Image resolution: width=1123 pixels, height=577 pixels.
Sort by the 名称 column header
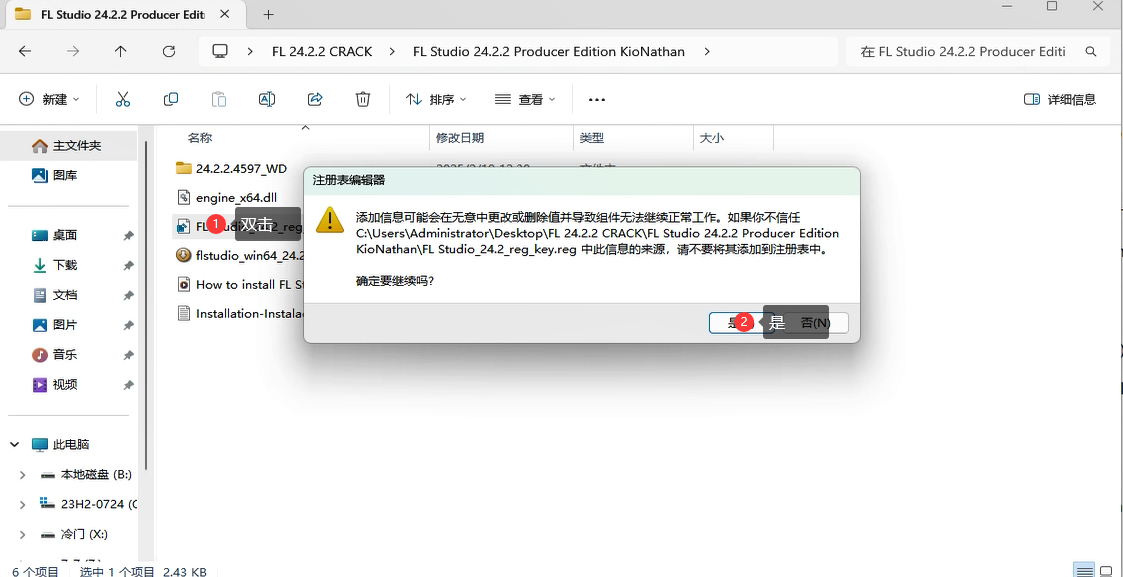[200, 138]
